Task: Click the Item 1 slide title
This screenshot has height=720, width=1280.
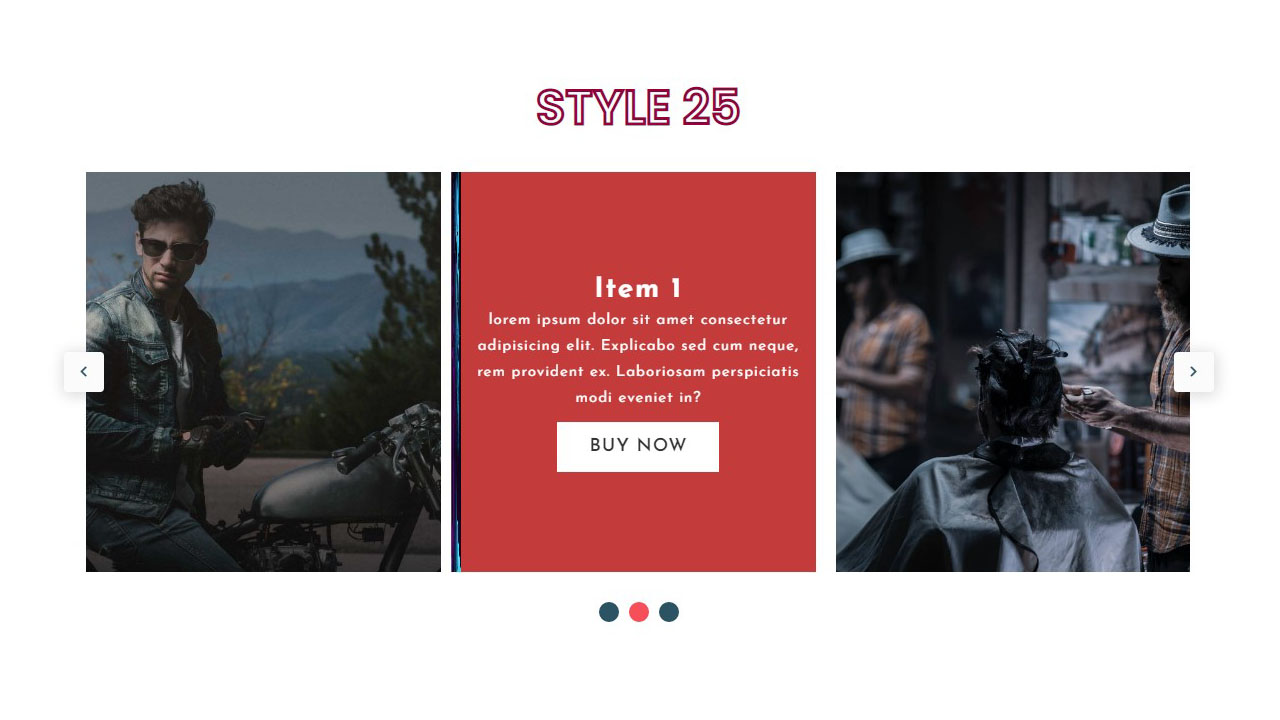Action: [x=638, y=289]
